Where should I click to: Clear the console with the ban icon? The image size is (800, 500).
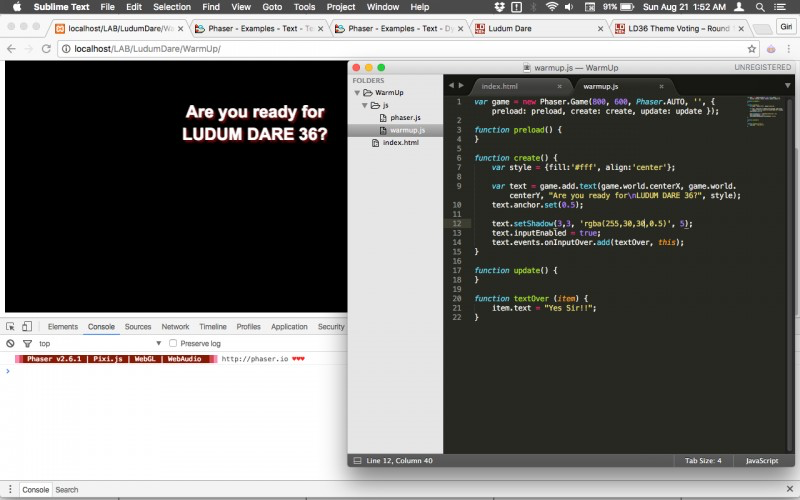tap(10, 343)
